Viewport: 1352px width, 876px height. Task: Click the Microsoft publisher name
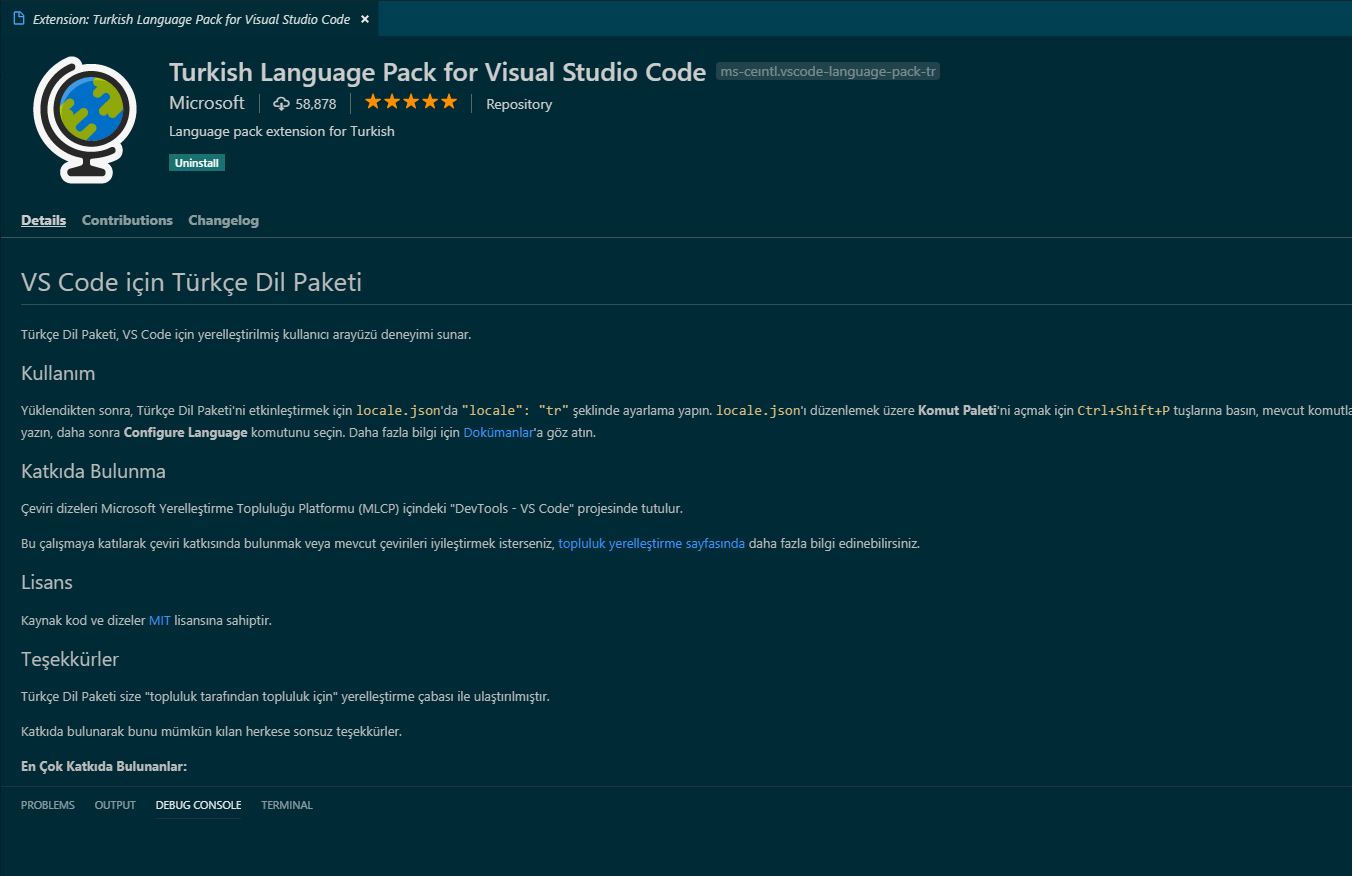[206, 102]
